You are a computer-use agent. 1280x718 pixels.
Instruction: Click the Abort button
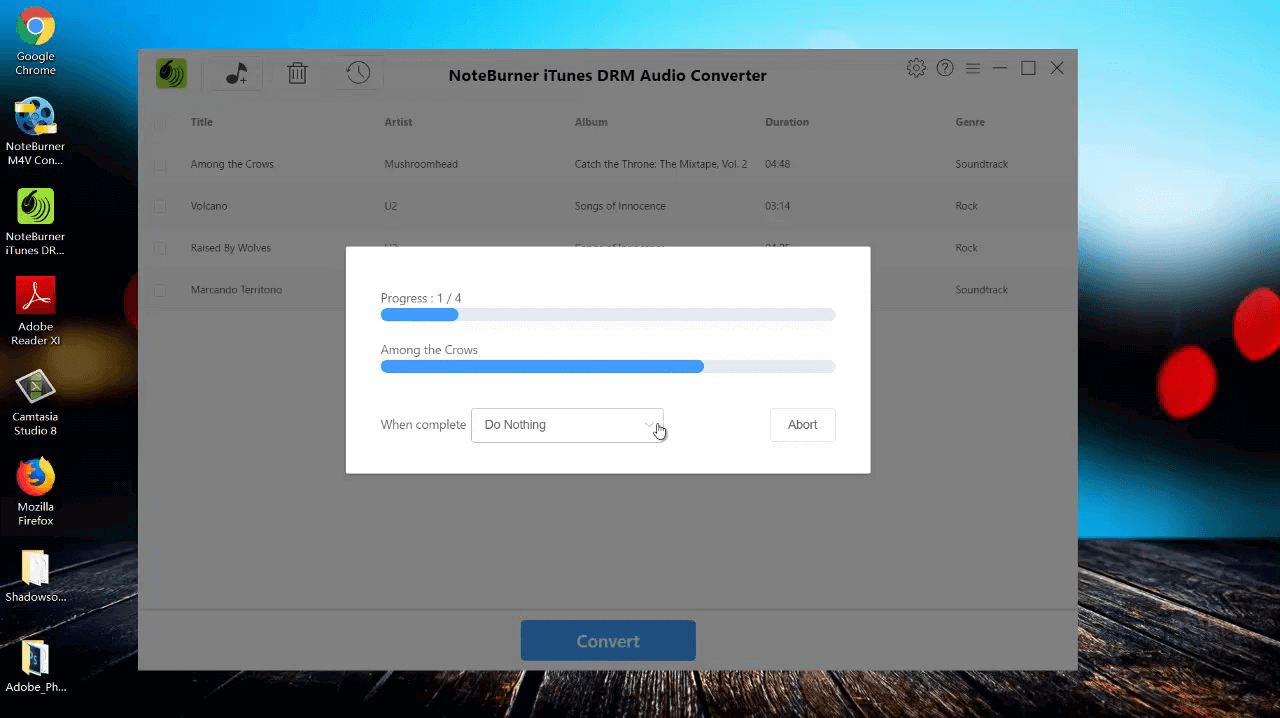point(802,425)
